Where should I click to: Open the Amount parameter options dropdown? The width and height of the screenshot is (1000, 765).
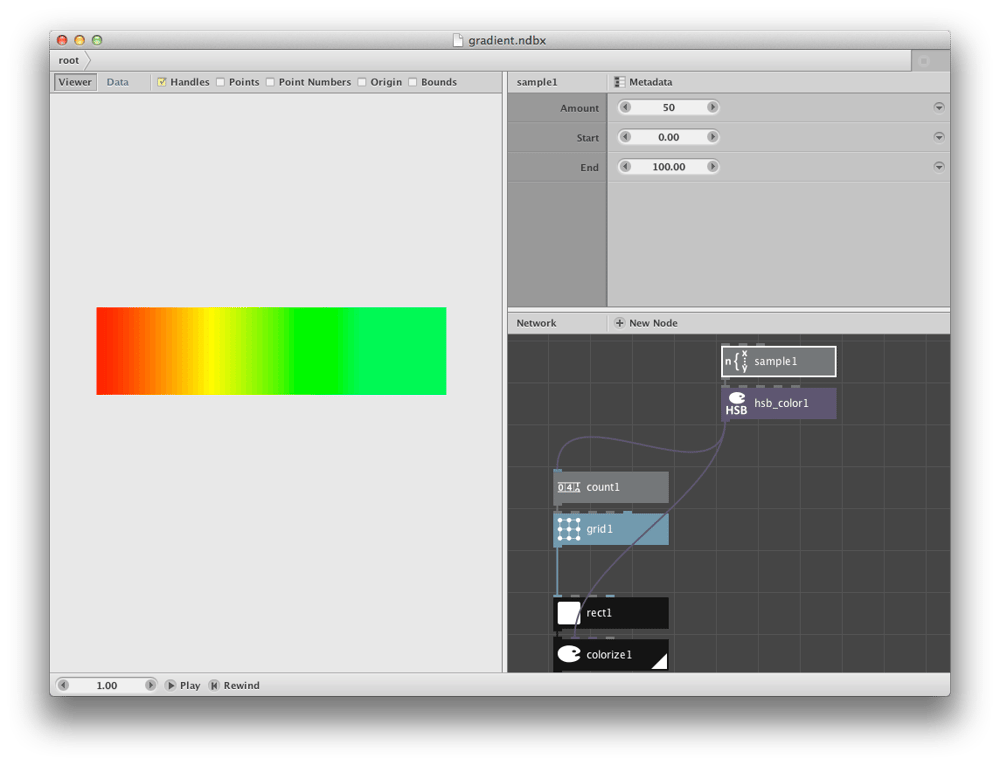(939, 107)
